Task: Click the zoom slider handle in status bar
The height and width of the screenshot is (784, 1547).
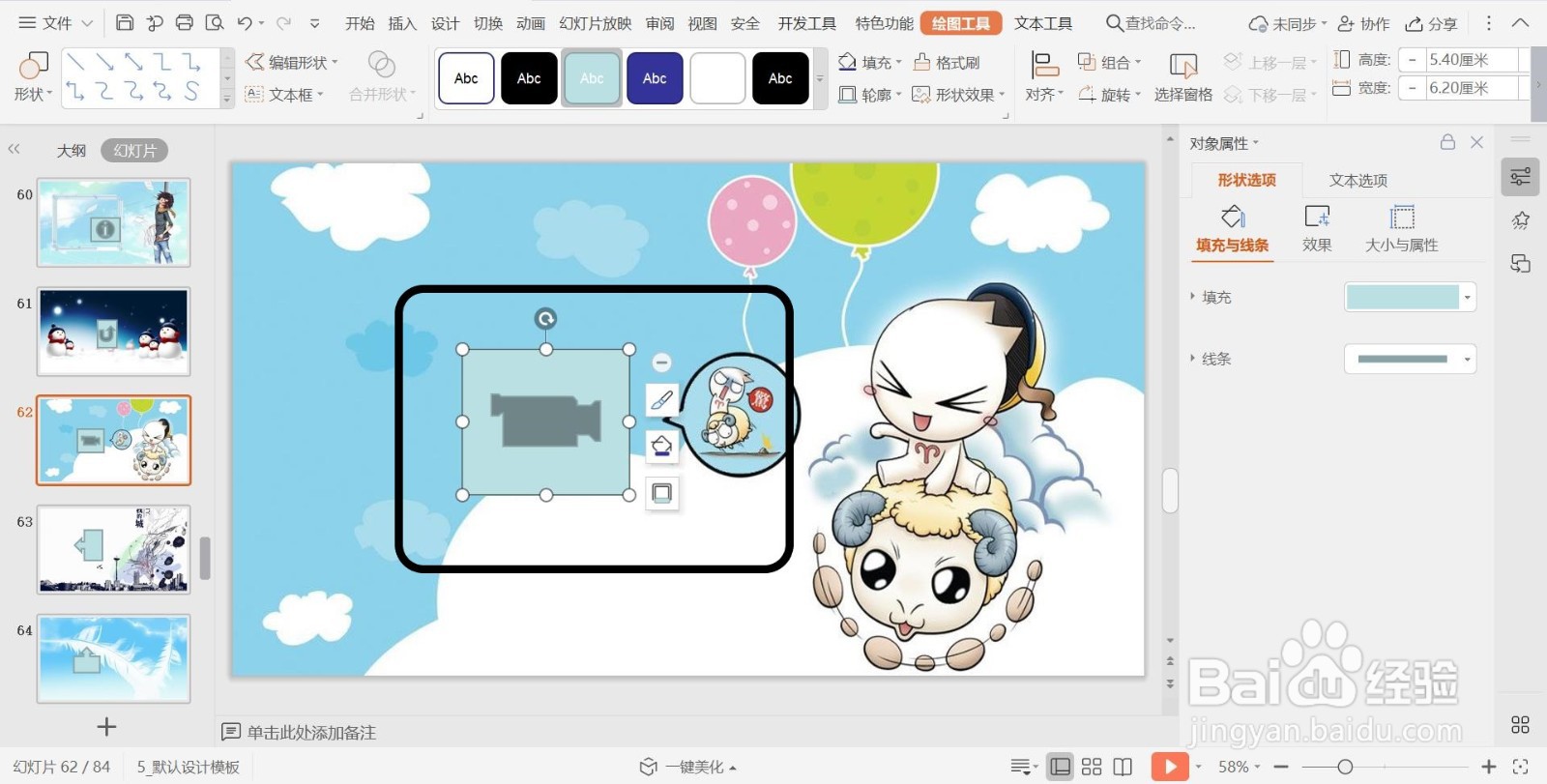Action: pyautogui.click(x=1345, y=767)
